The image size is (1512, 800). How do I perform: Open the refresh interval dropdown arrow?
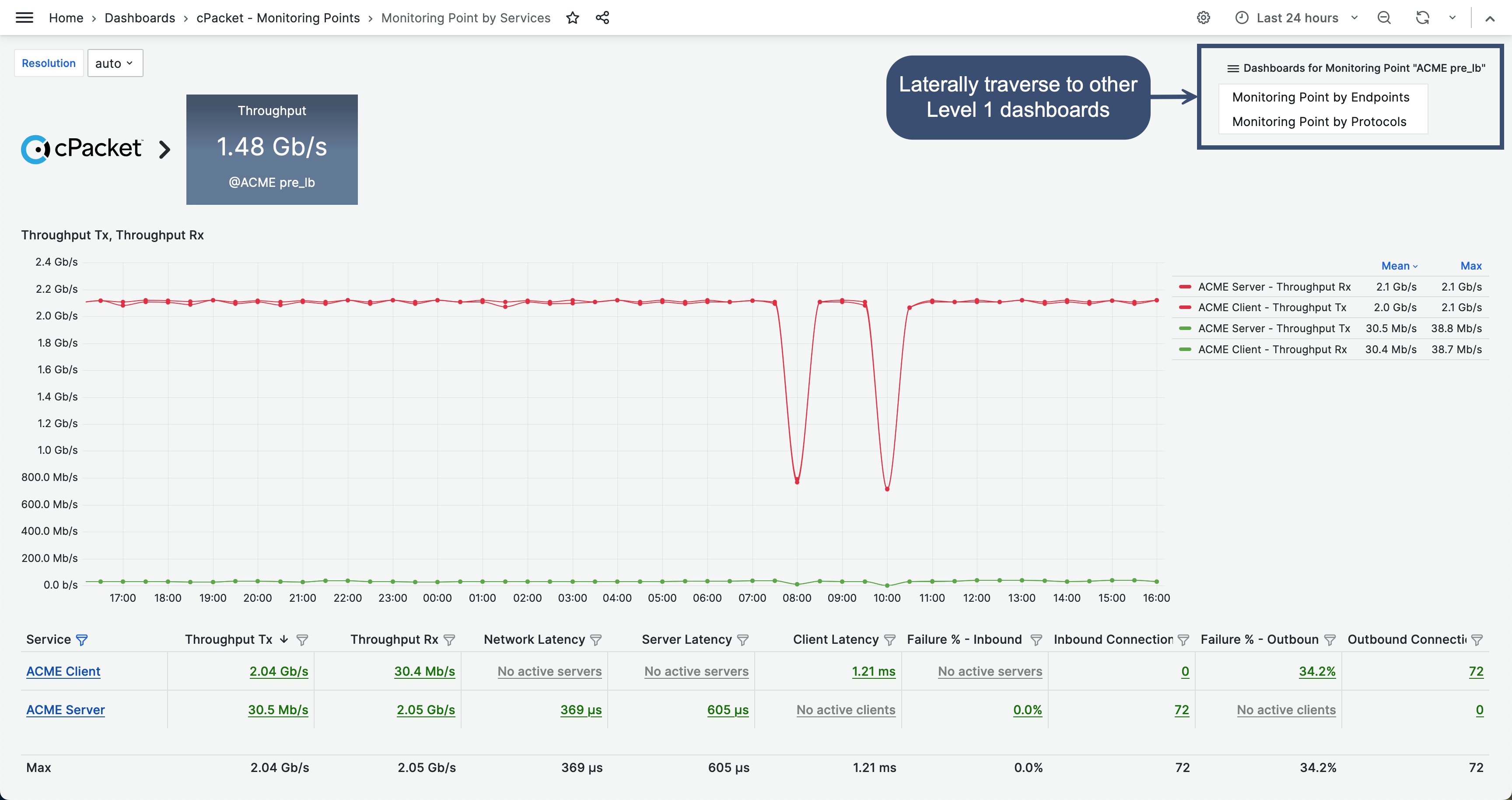click(1452, 18)
